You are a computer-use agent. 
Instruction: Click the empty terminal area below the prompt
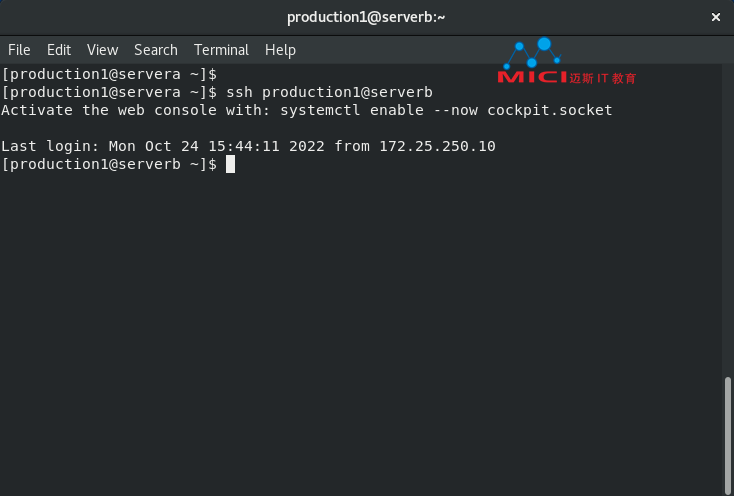(x=360, y=328)
